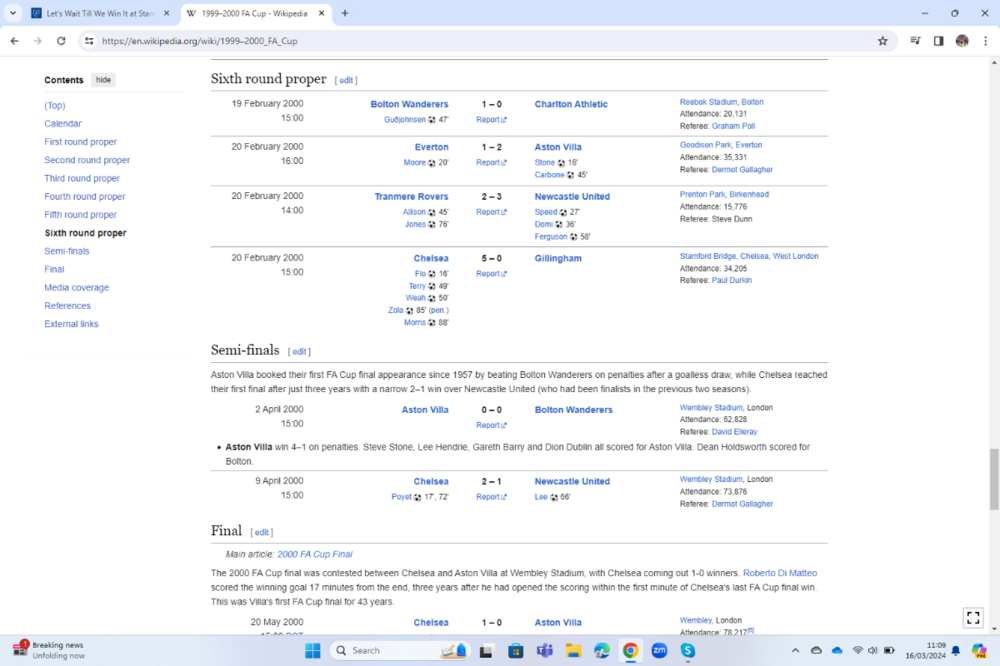This screenshot has width=1000, height=666.
Task: Open the 2000 FA Cup Final main article
Action: [x=314, y=554]
